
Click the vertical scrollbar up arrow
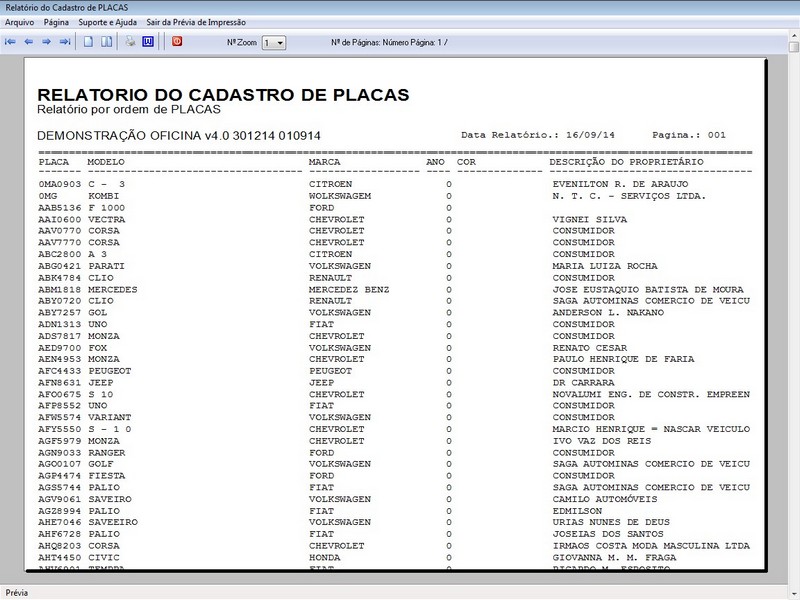point(794,36)
